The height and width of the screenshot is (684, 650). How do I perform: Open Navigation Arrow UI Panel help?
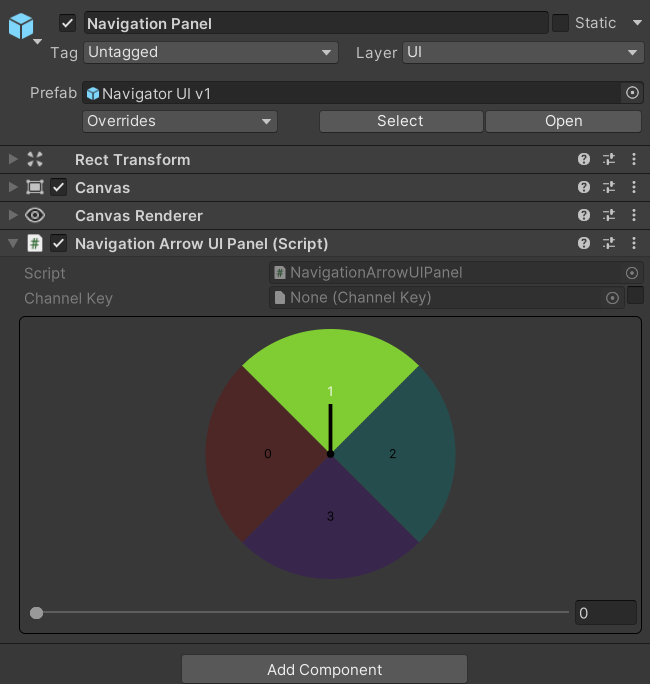point(584,243)
